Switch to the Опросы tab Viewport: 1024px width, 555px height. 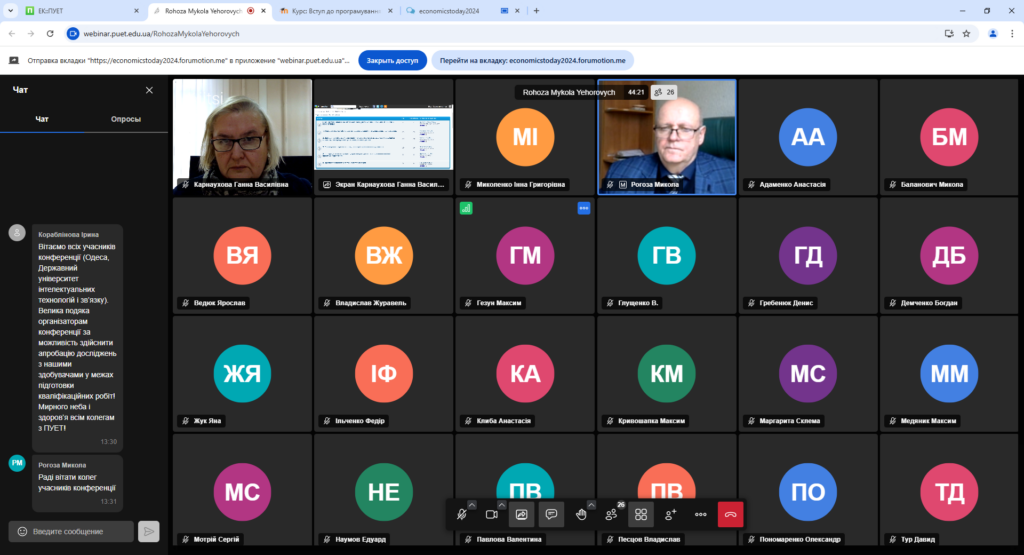[x=125, y=119]
